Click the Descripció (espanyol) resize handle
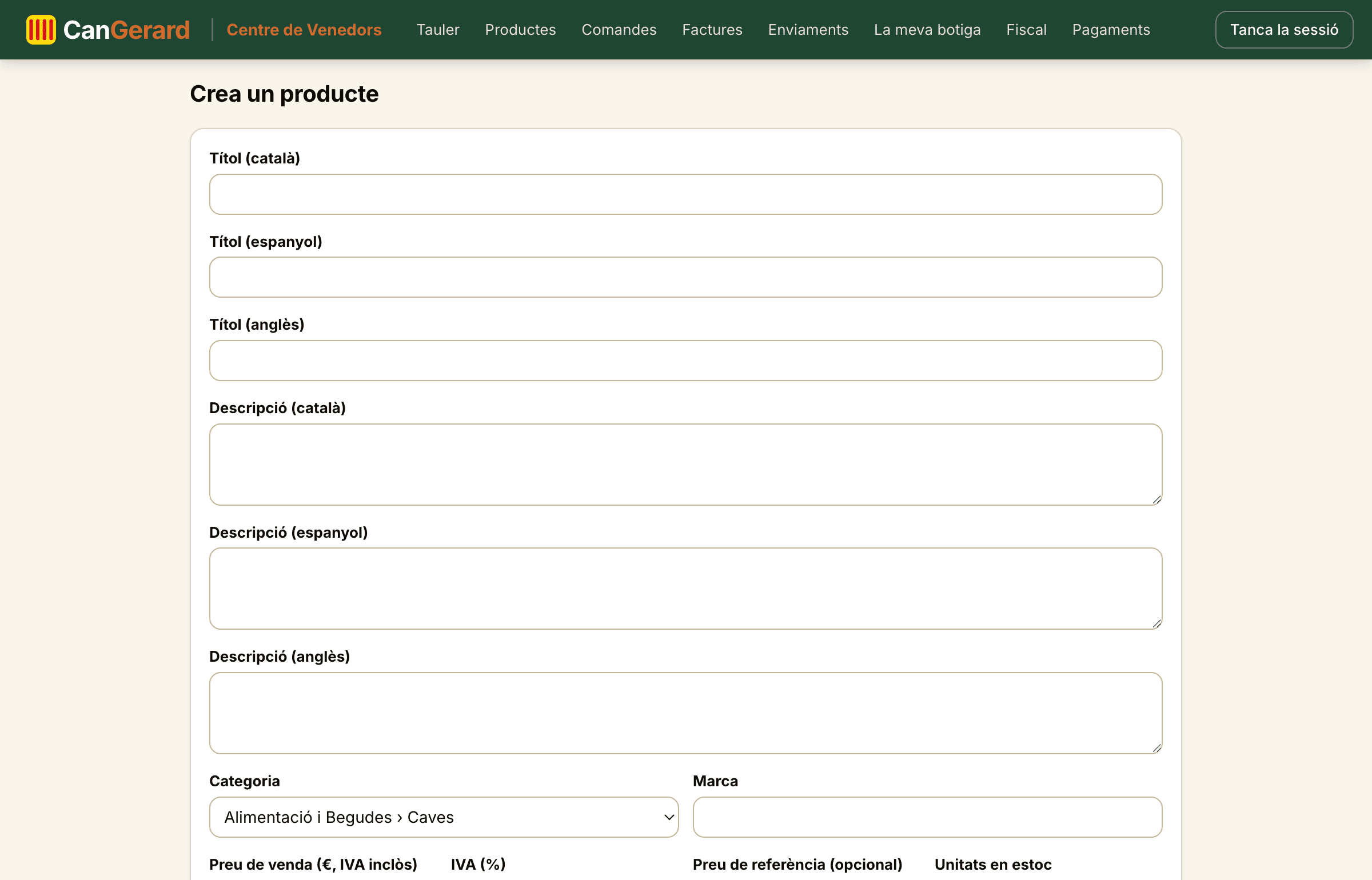 pos(1156,623)
